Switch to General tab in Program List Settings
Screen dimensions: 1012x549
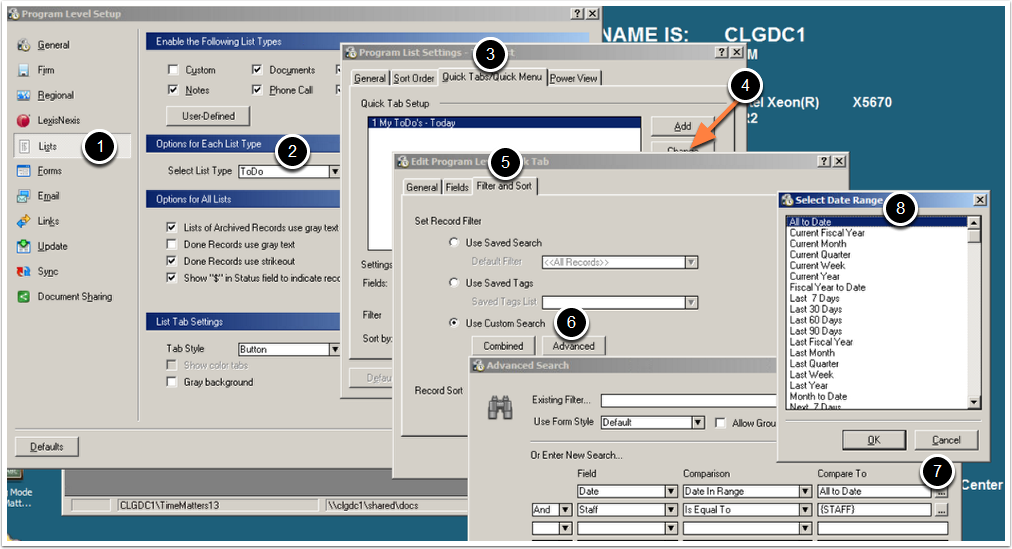pyautogui.click(x=369, y=78)
